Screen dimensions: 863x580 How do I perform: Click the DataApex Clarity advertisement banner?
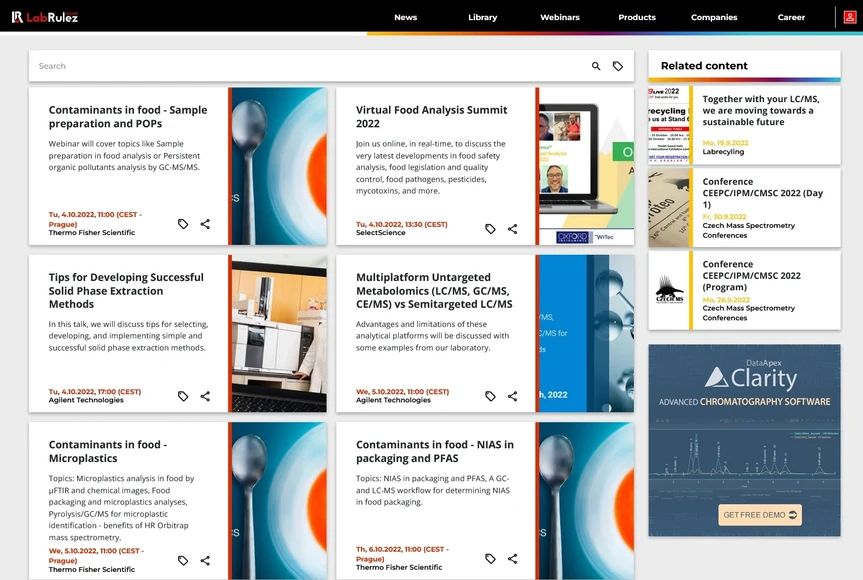pos(744,440)
